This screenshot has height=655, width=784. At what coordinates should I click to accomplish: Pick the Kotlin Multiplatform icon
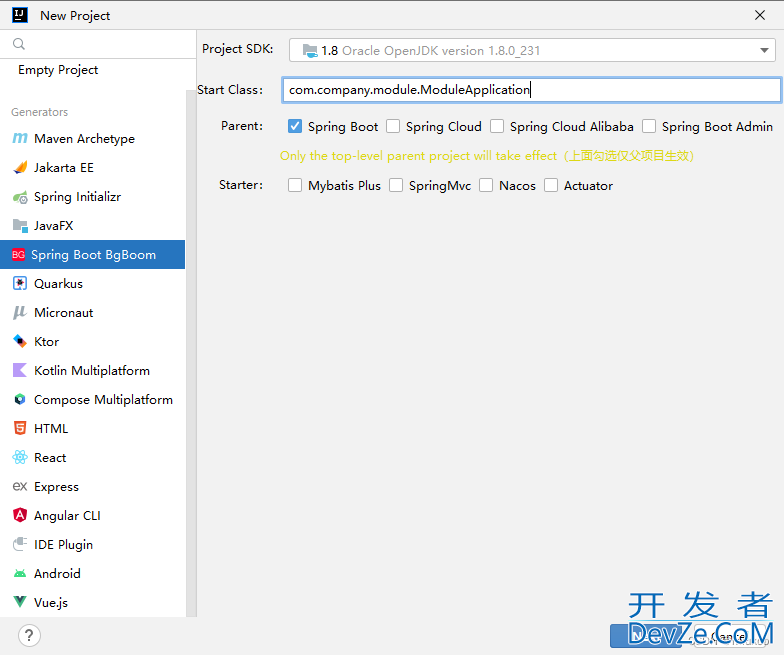point(19,371)
